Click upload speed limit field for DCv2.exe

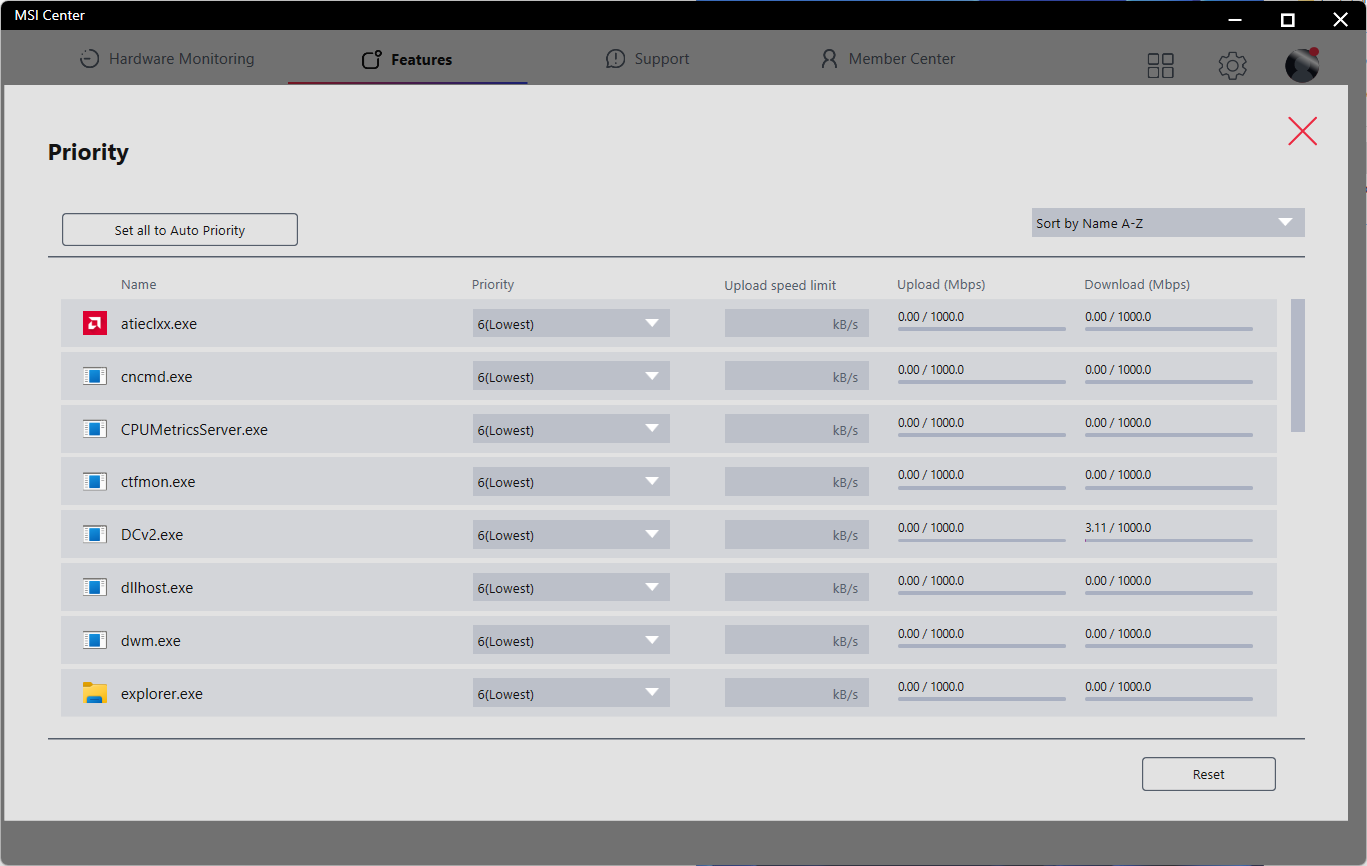(x=797, y=535)
